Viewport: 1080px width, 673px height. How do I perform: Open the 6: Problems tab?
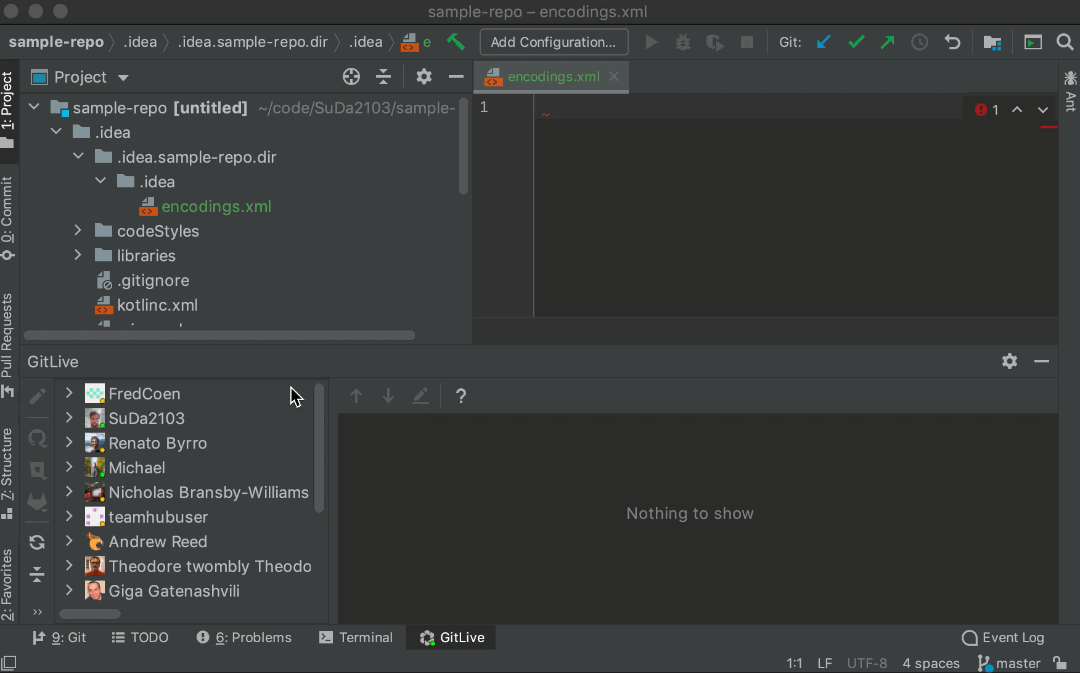pyautogui.click(x=244, y=637)
